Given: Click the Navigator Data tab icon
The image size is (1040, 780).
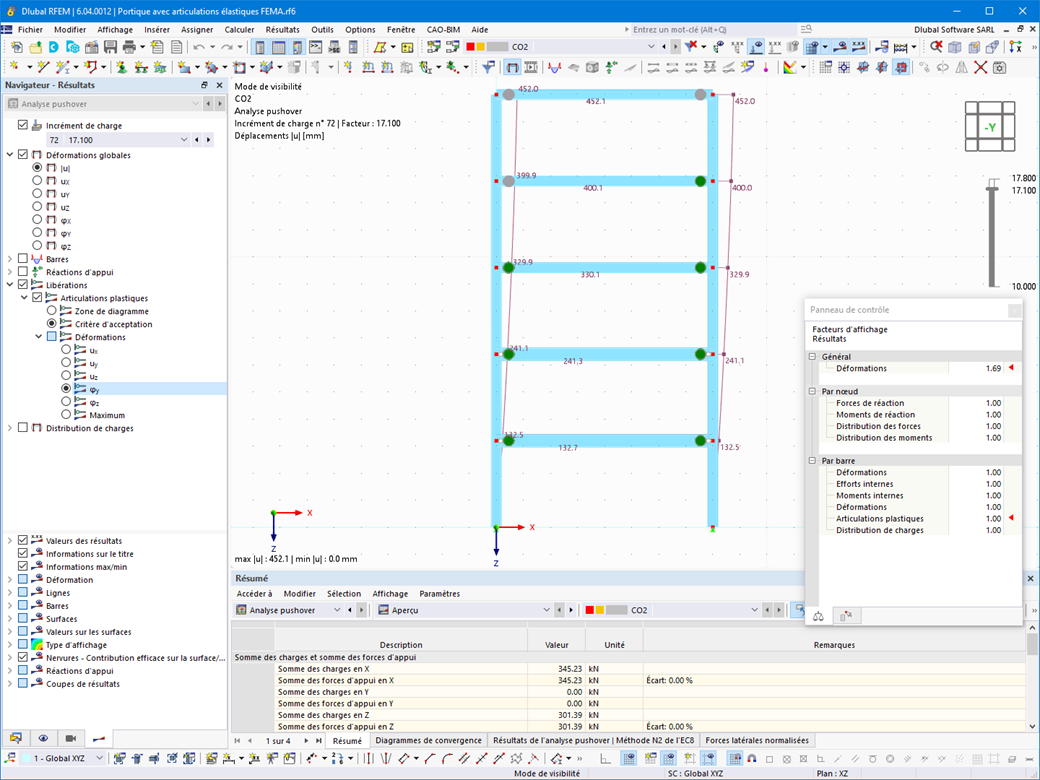Looking at the screenshot, I should click(x=16, y=738).
